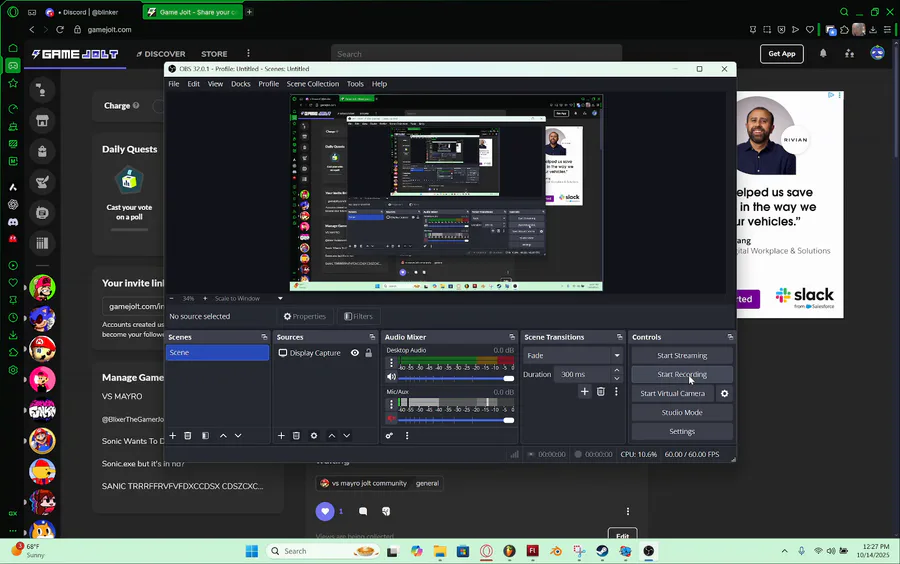Undock the Sources panel via float icon
The image size is (900, 564).
pos(372,337)
